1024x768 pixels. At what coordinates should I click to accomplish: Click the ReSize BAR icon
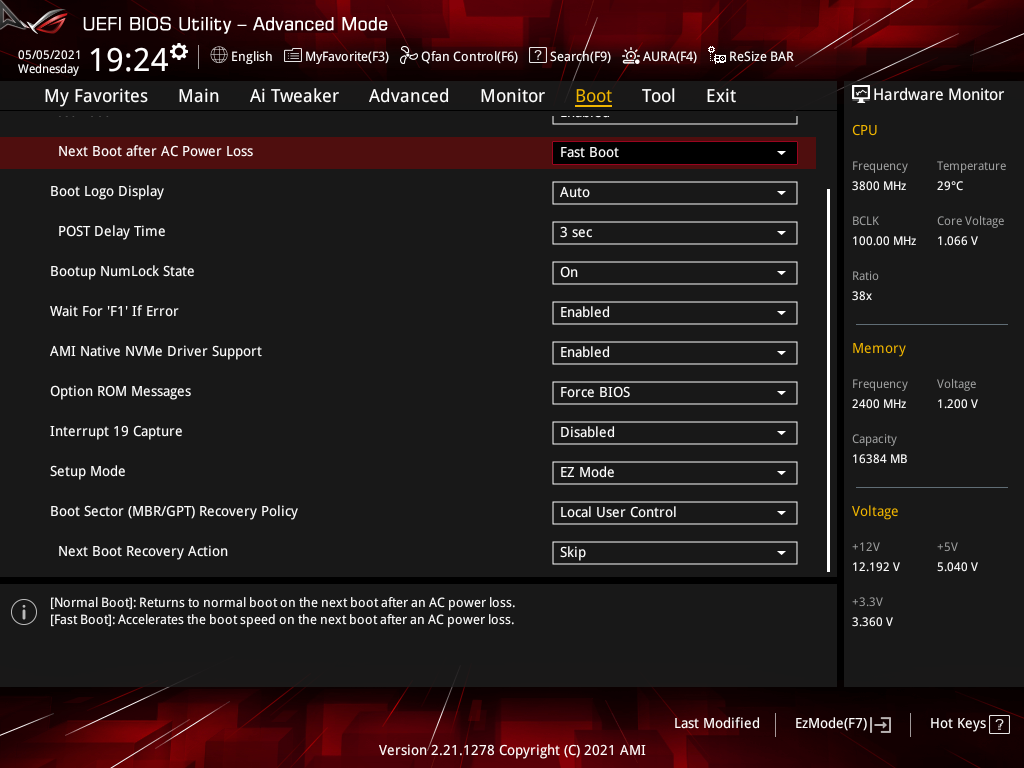[x=716, y=56]
